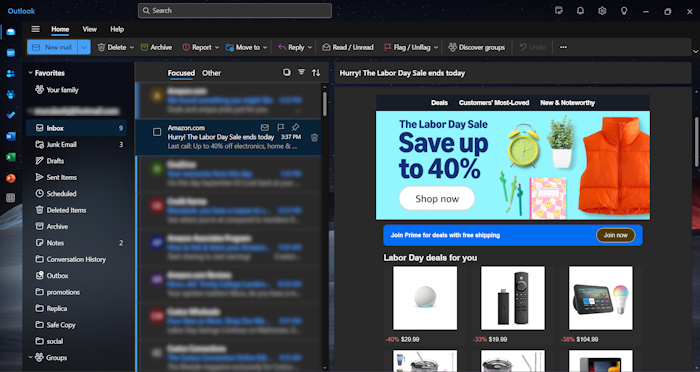
Task: Click Read / Unread in the ribbon
Action: (348, 47)
